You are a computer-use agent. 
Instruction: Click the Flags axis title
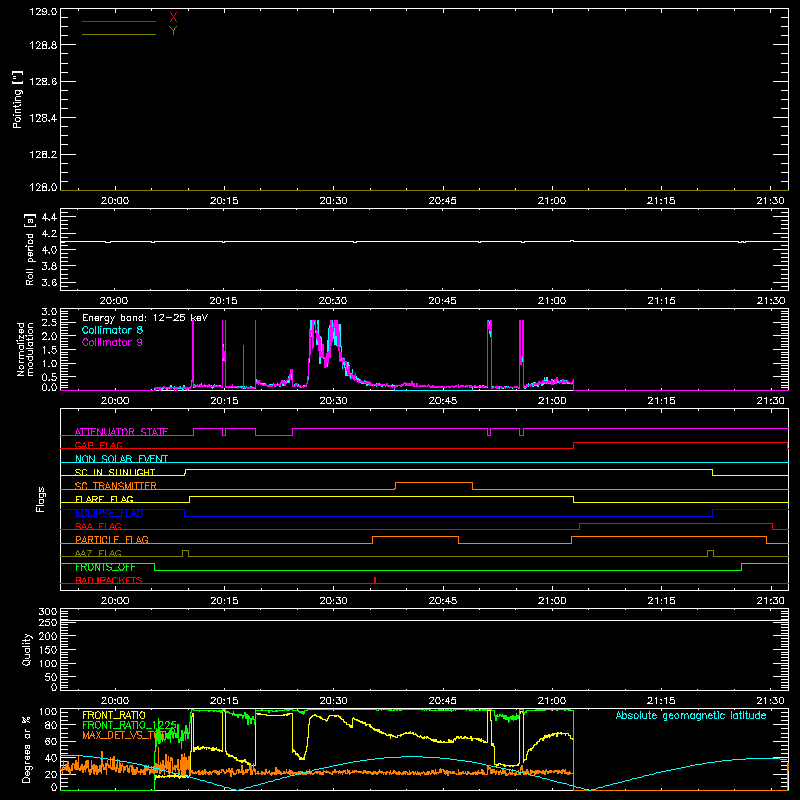pyautogui.click(x=41, y=499)
